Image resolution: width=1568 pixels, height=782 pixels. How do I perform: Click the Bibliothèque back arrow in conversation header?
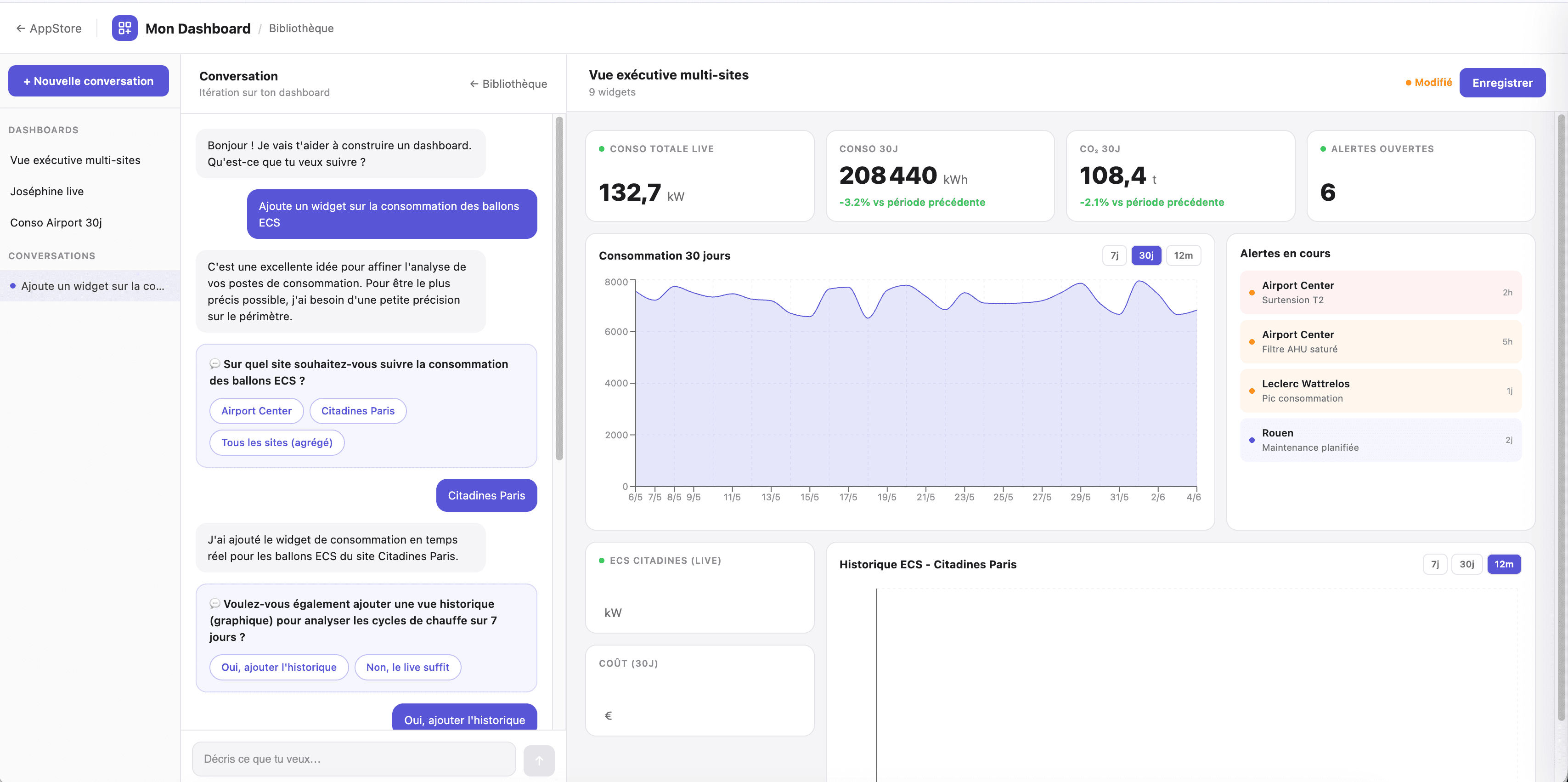(508, 84)
